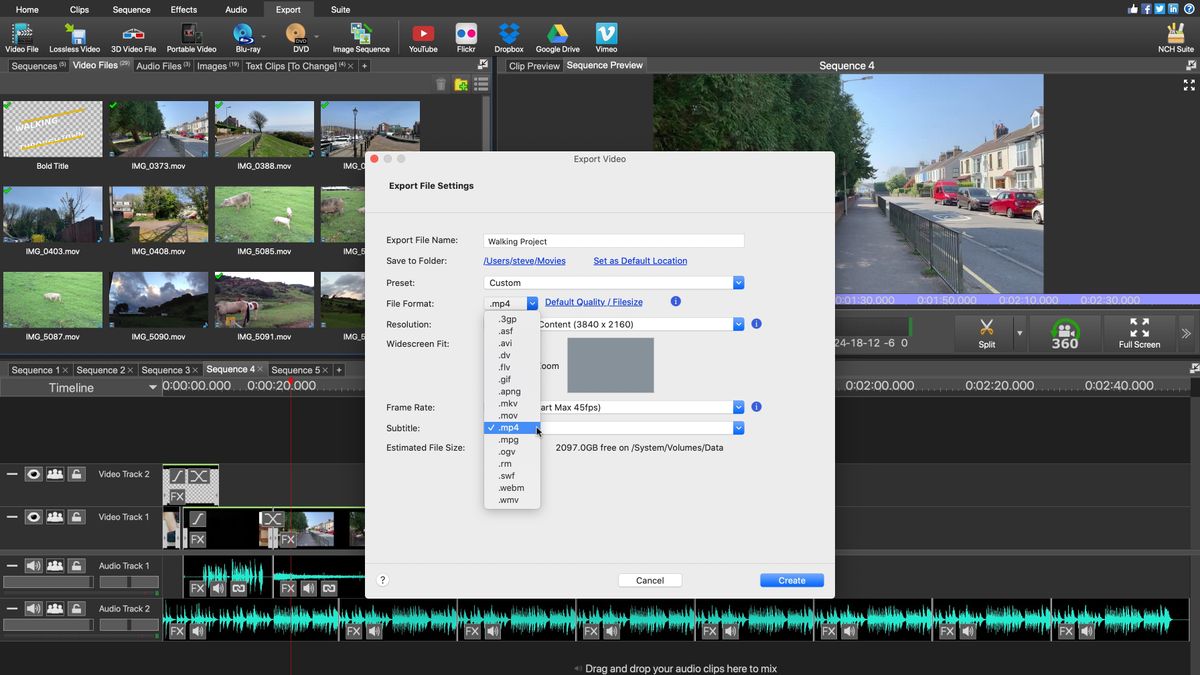Hide Video Track 2 with eye toggle
This screenshot has width=1200, height=675.
point(32,474)
